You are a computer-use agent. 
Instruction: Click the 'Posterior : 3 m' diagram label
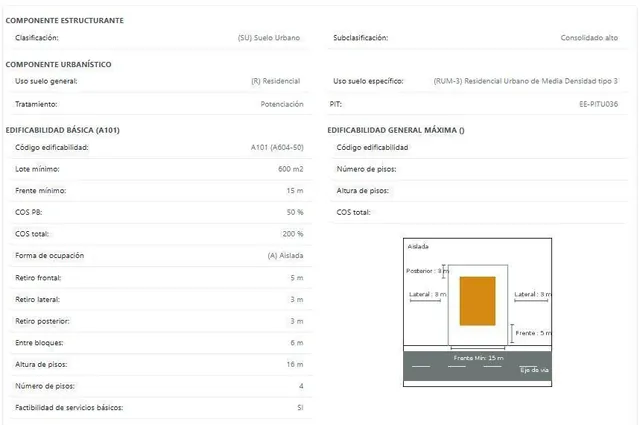click(427, 271)
